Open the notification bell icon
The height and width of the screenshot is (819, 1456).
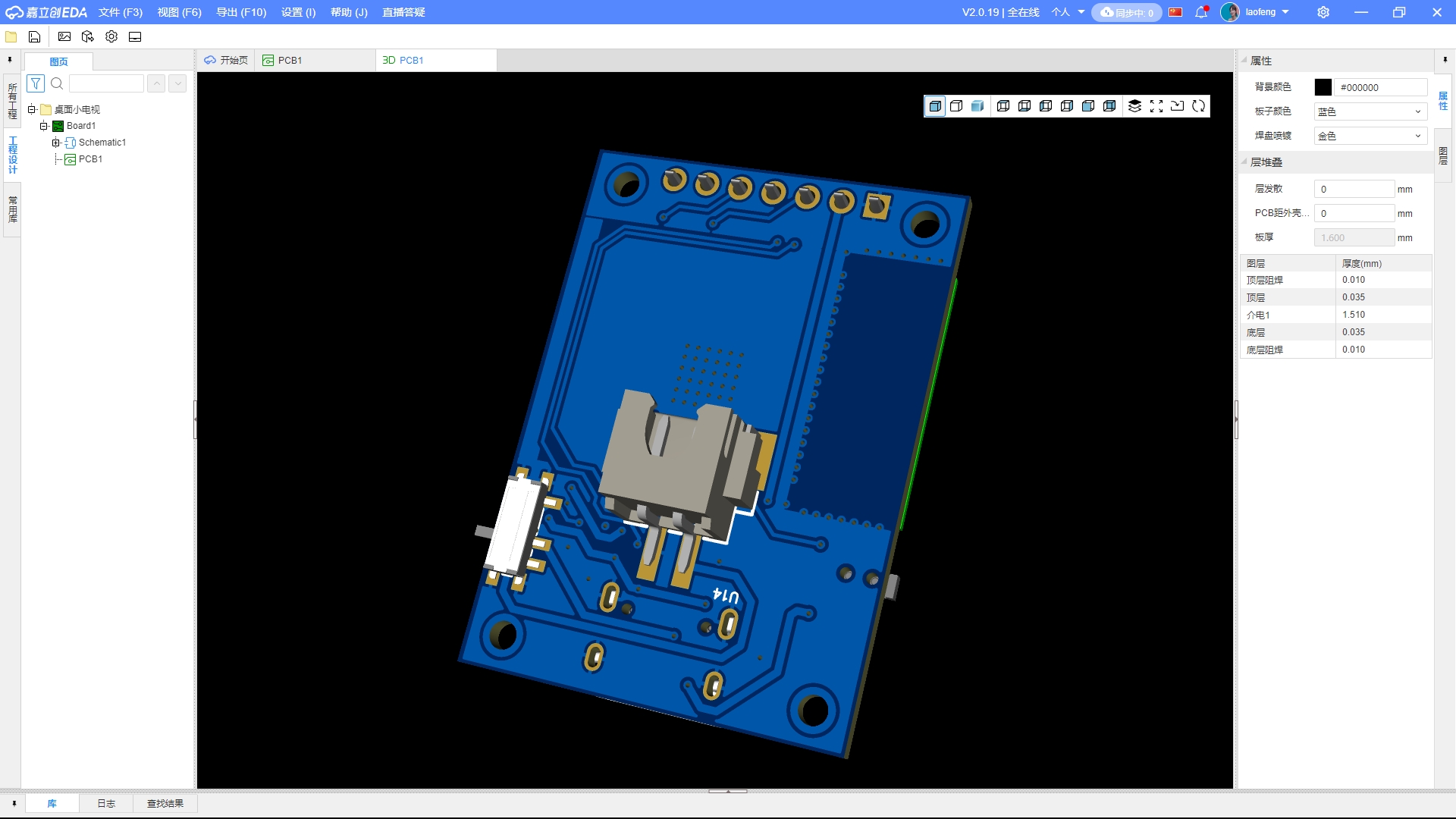pos(1201,12)
